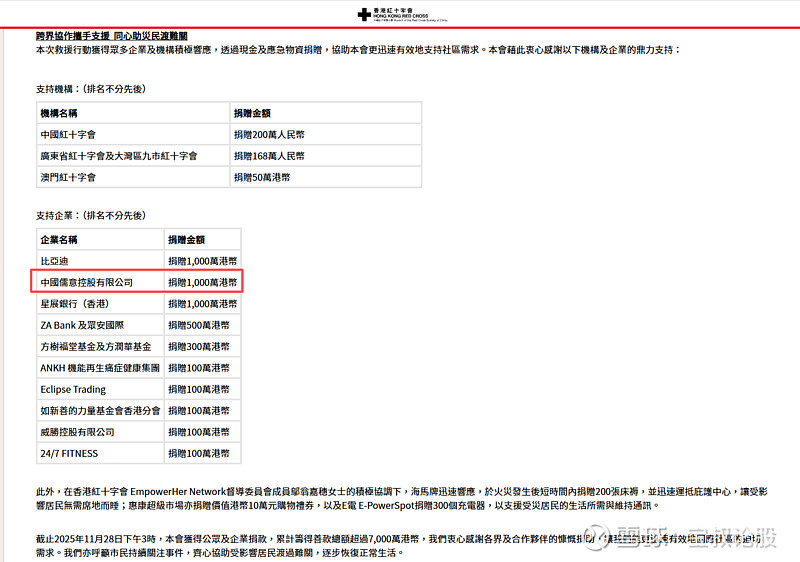Select the 星展銀行(香港) cell

[x=100, y=303]
